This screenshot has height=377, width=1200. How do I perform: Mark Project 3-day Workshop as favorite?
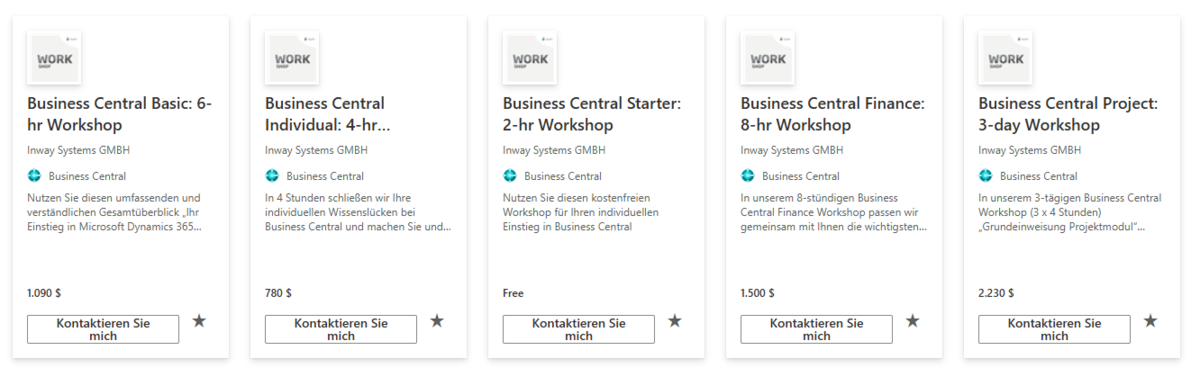pyautogui.click(x=1151, y=321)
